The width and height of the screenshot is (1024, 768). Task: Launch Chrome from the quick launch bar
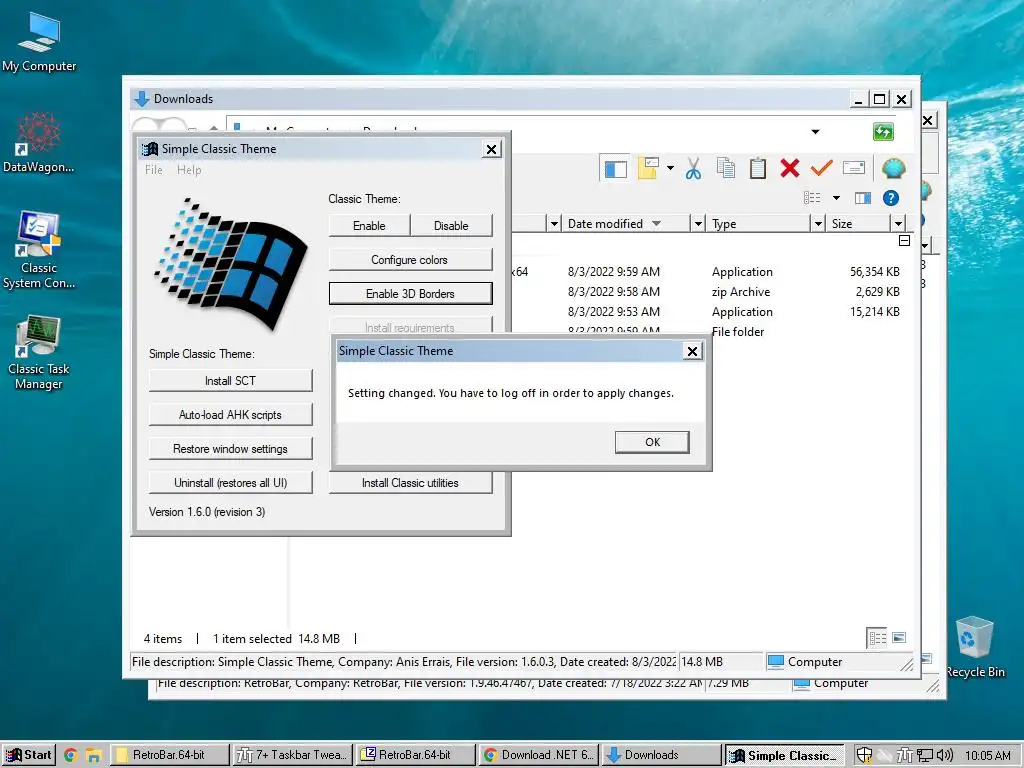(71, 756)
